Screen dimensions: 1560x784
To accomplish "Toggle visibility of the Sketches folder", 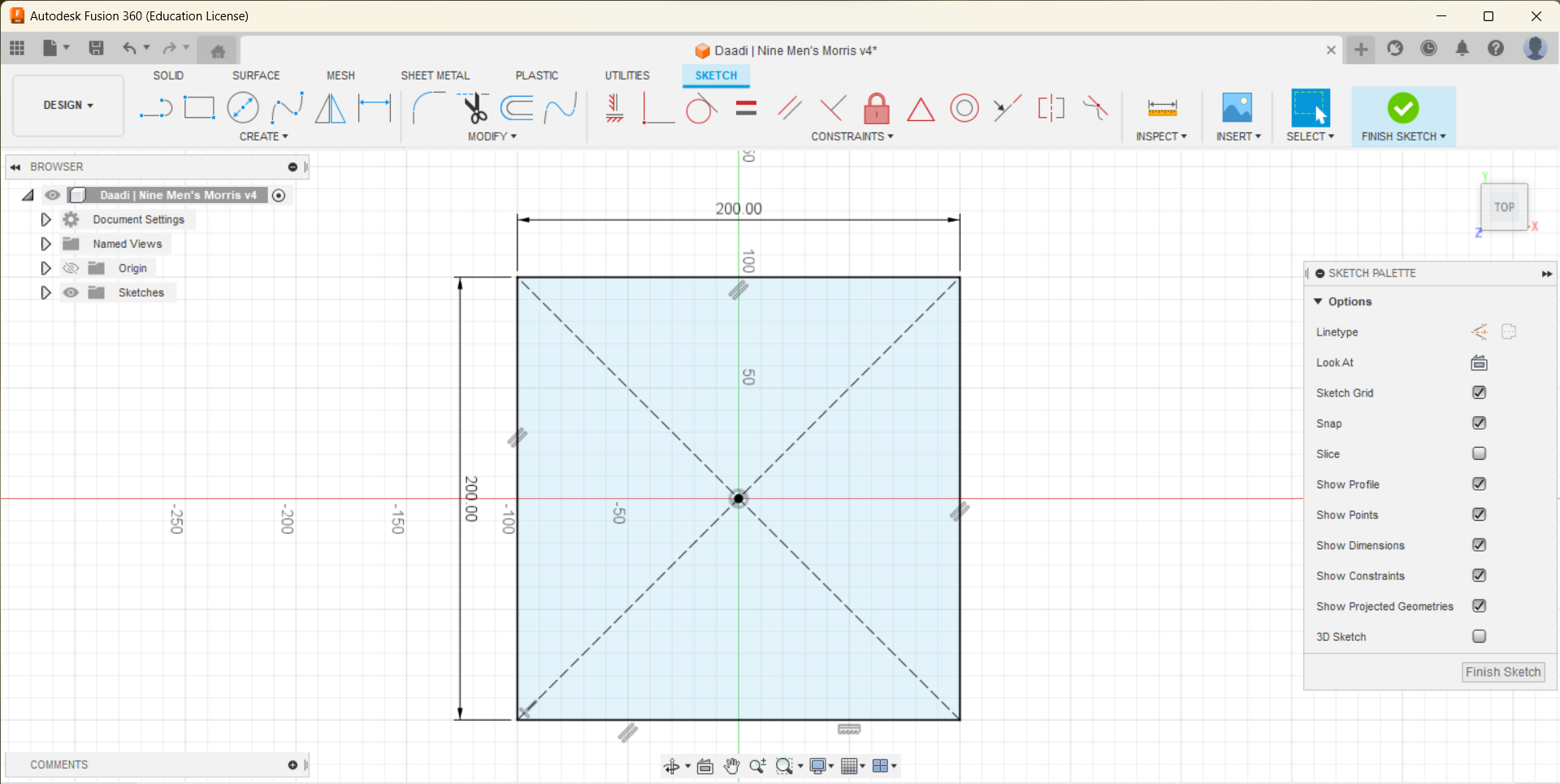I will (71, 292).
